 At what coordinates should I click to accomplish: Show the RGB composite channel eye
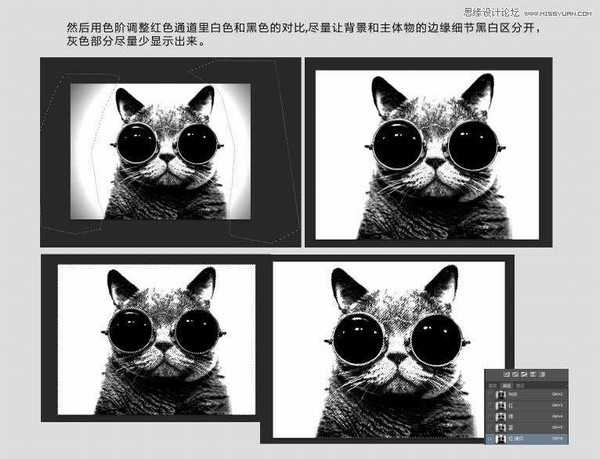tap(490, 395)
